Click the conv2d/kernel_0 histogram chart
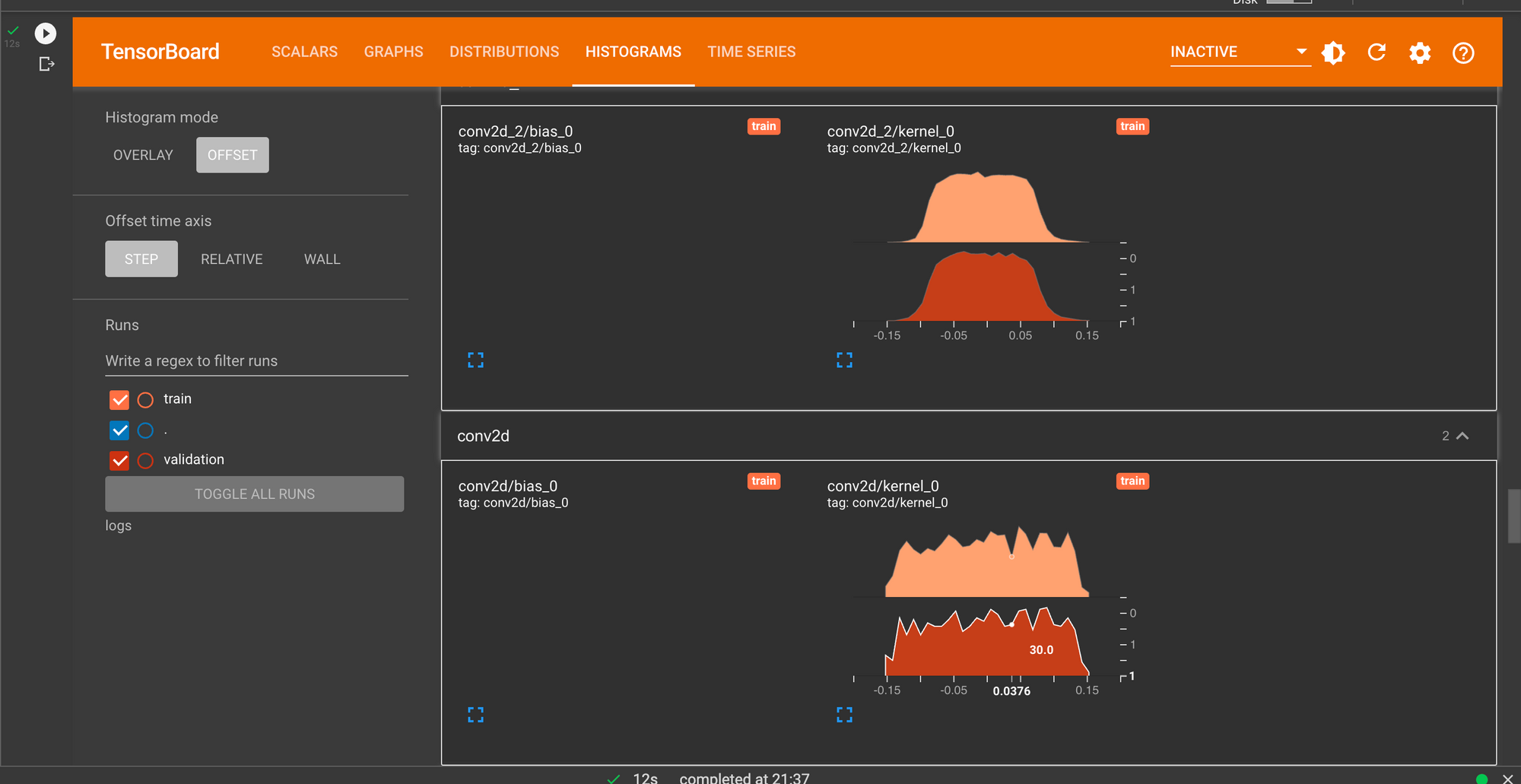This screenshot has height=784, width=1521. point(989,608)
